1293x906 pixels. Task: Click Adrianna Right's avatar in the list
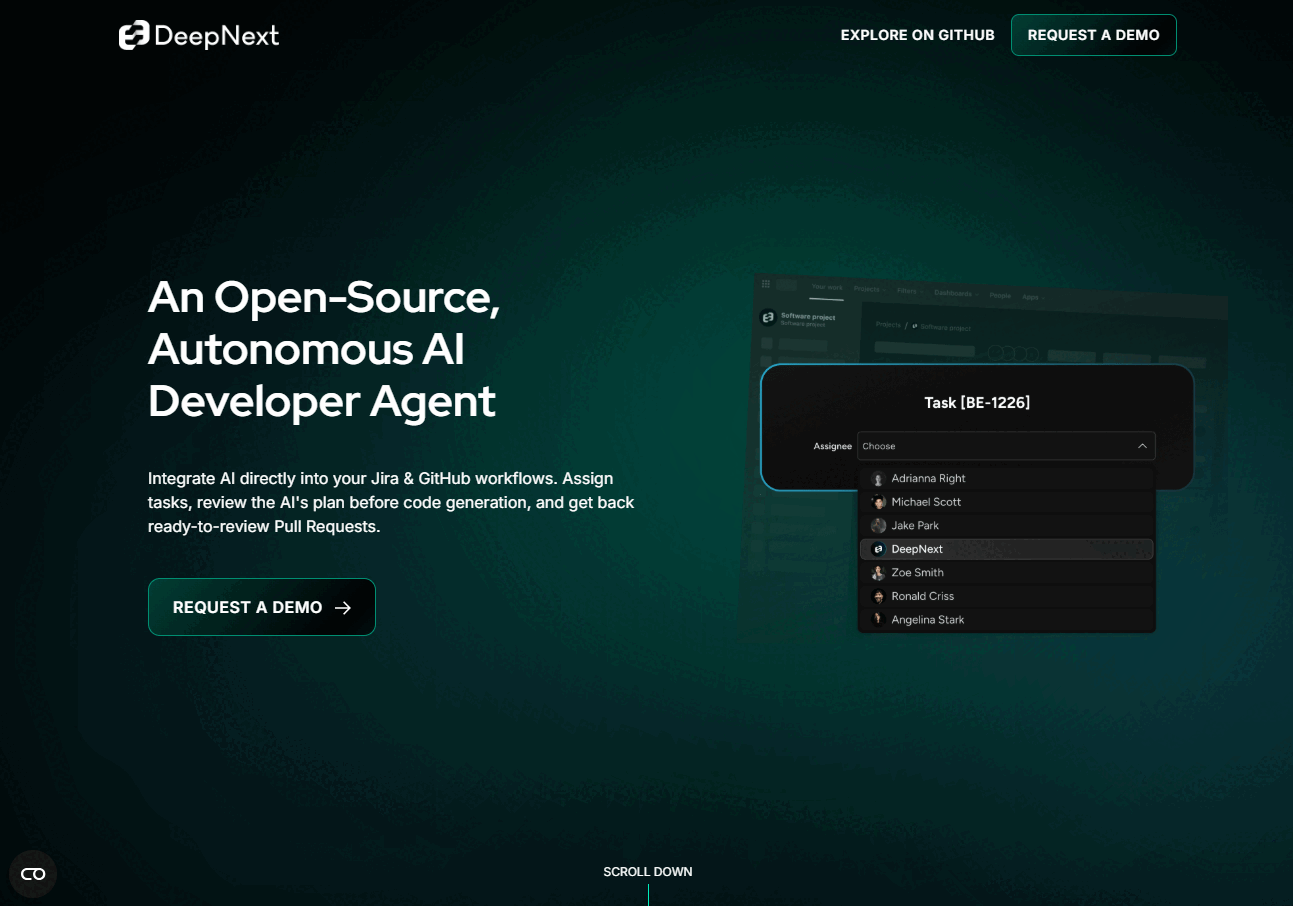(878, 479)
